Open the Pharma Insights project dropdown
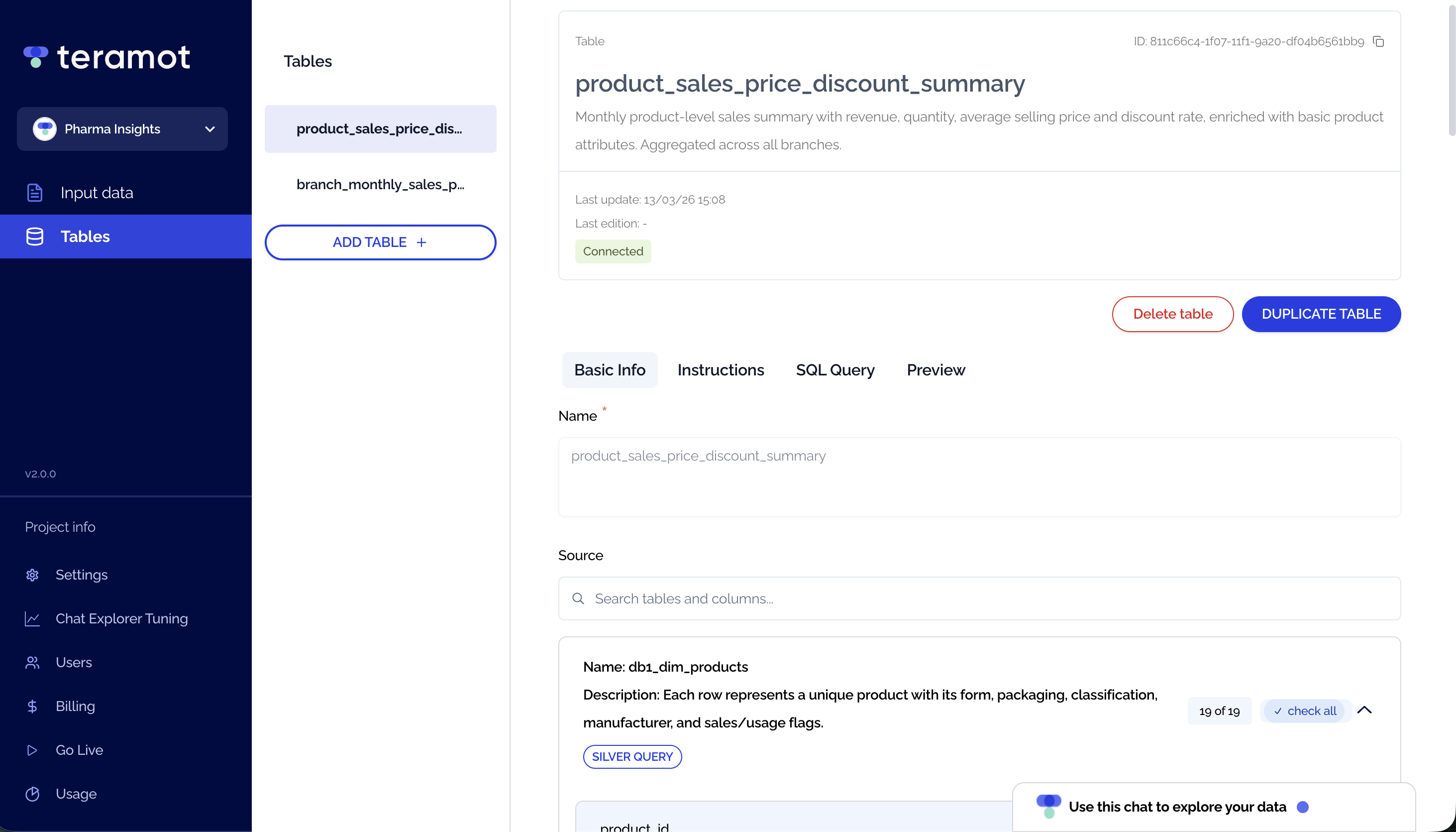Screen dimensions: 1456x832 point(122,129)
